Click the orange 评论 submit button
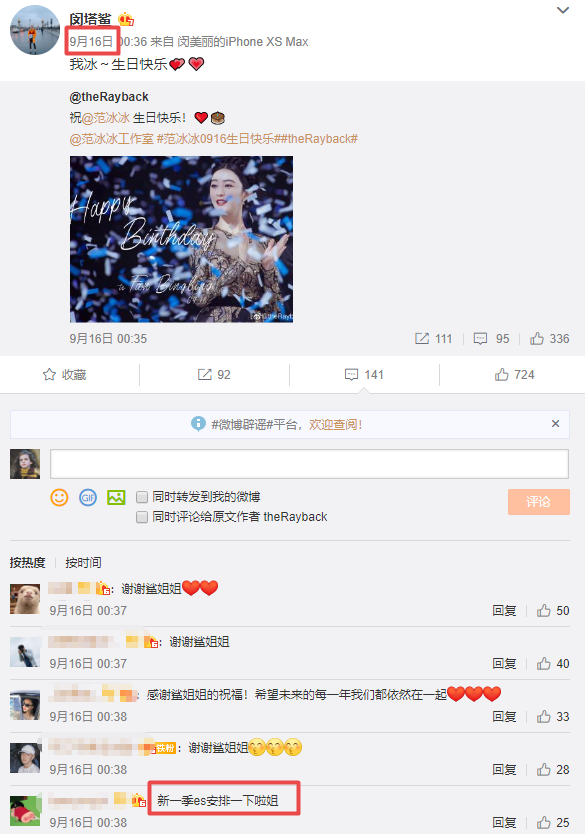 pyautogui.click(x=539, y=502)
